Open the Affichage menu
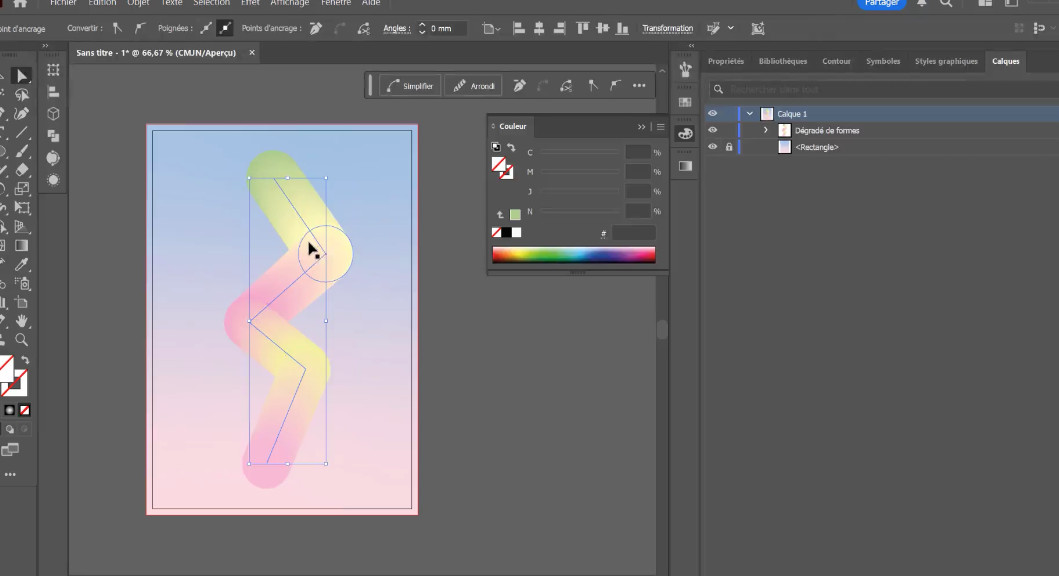This screenshot has height=576, width=1059. pos(289,3)
